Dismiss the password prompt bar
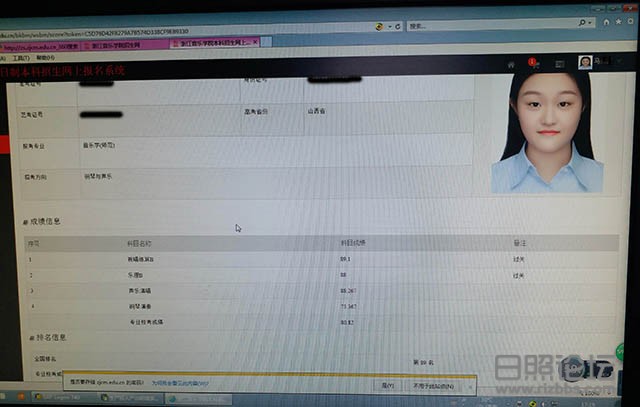 (x=470, y=386)
